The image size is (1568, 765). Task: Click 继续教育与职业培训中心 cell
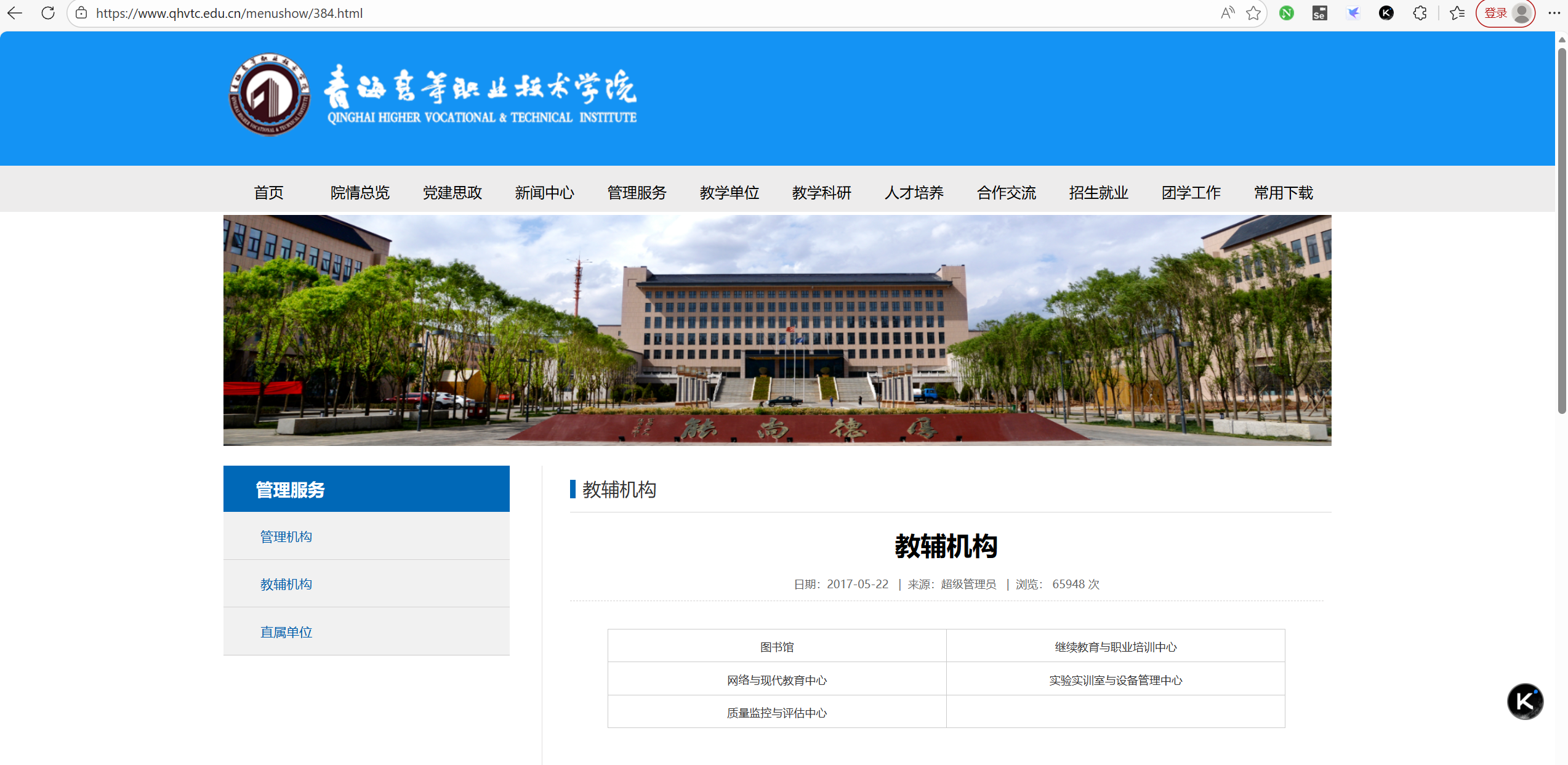pyautogui.click(x=1116, y=647)
